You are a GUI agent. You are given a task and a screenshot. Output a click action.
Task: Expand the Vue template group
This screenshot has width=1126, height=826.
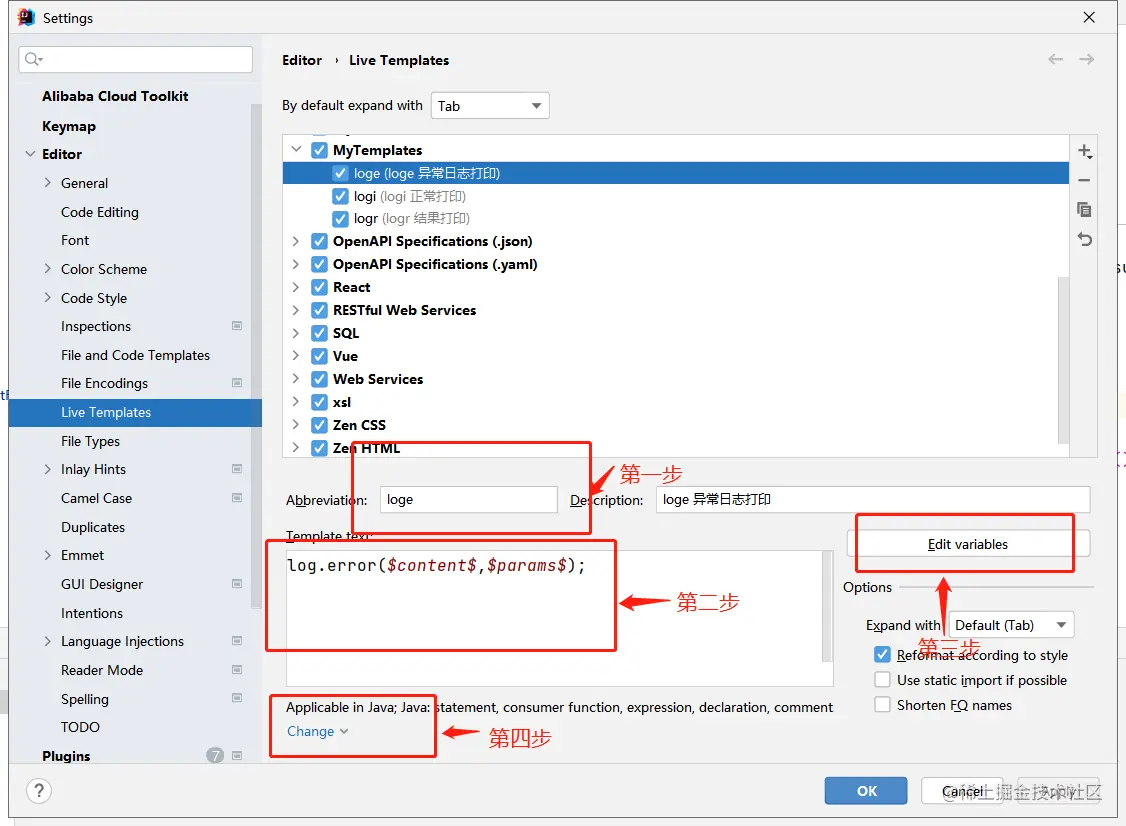click(x=296, y=356)
